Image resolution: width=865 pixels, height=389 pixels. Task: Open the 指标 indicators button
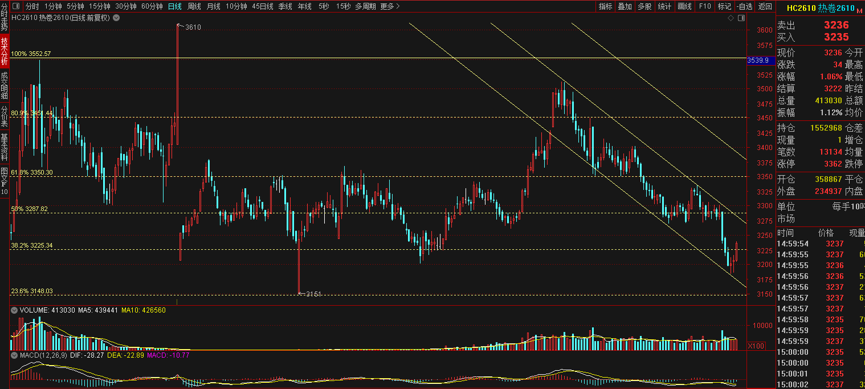[x=606, y=7]
